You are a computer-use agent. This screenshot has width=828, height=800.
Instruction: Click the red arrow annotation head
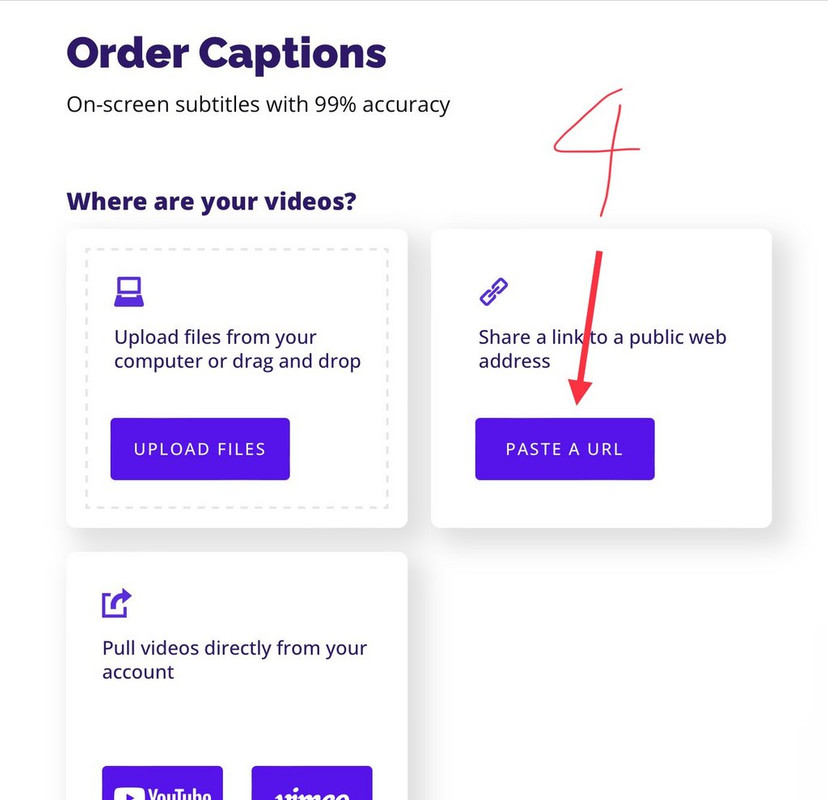click(580, 392)
